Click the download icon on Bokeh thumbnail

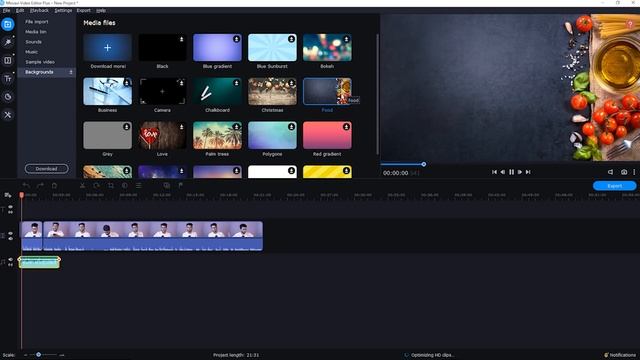coord(346,39)
